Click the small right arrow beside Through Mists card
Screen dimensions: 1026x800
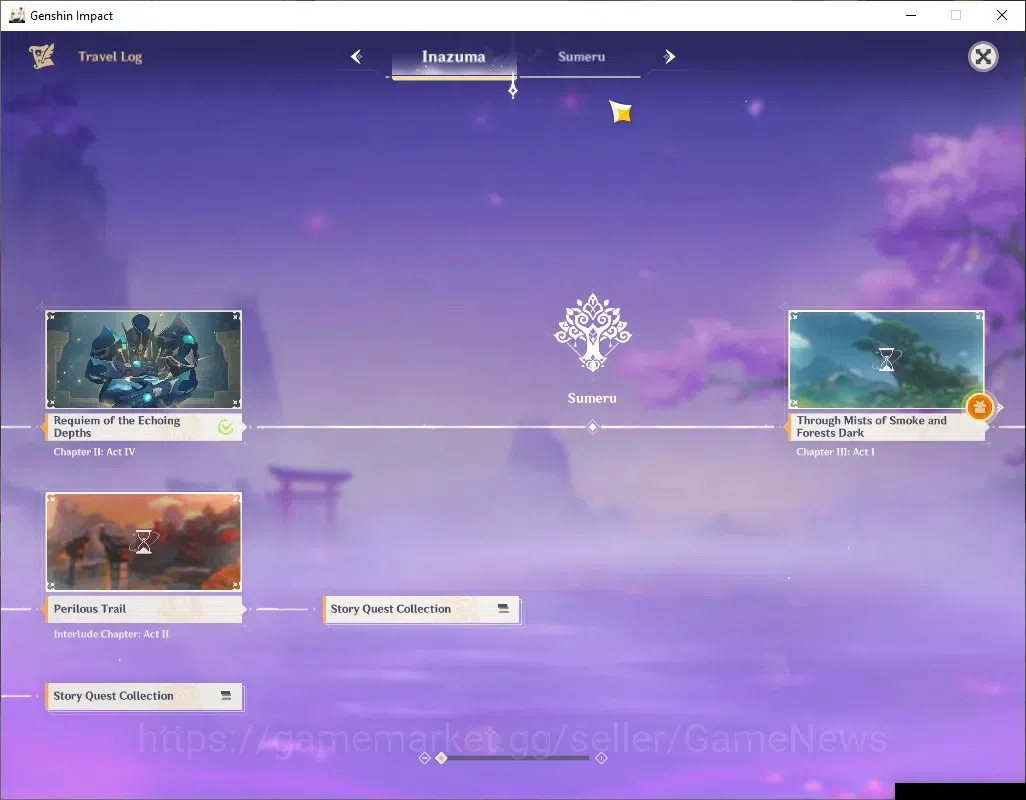click(1000, 407)
